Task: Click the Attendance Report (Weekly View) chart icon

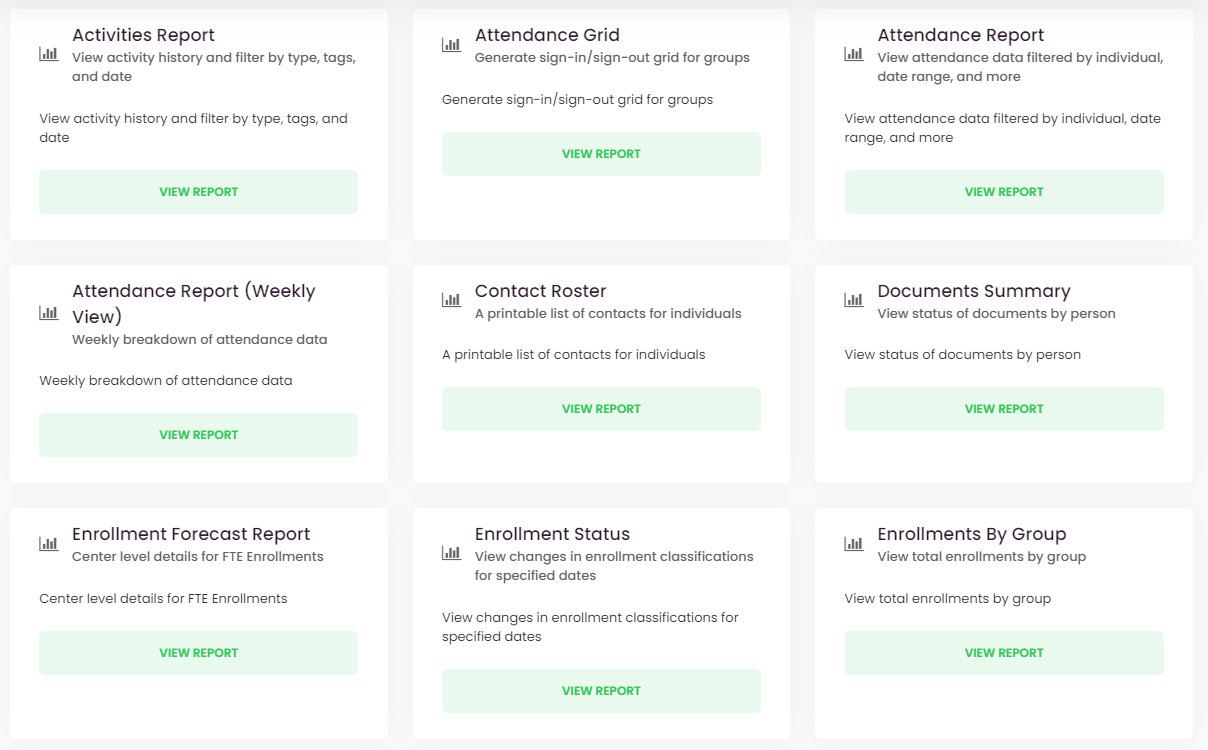Action: pyautogui.click(x=48, y=313)
